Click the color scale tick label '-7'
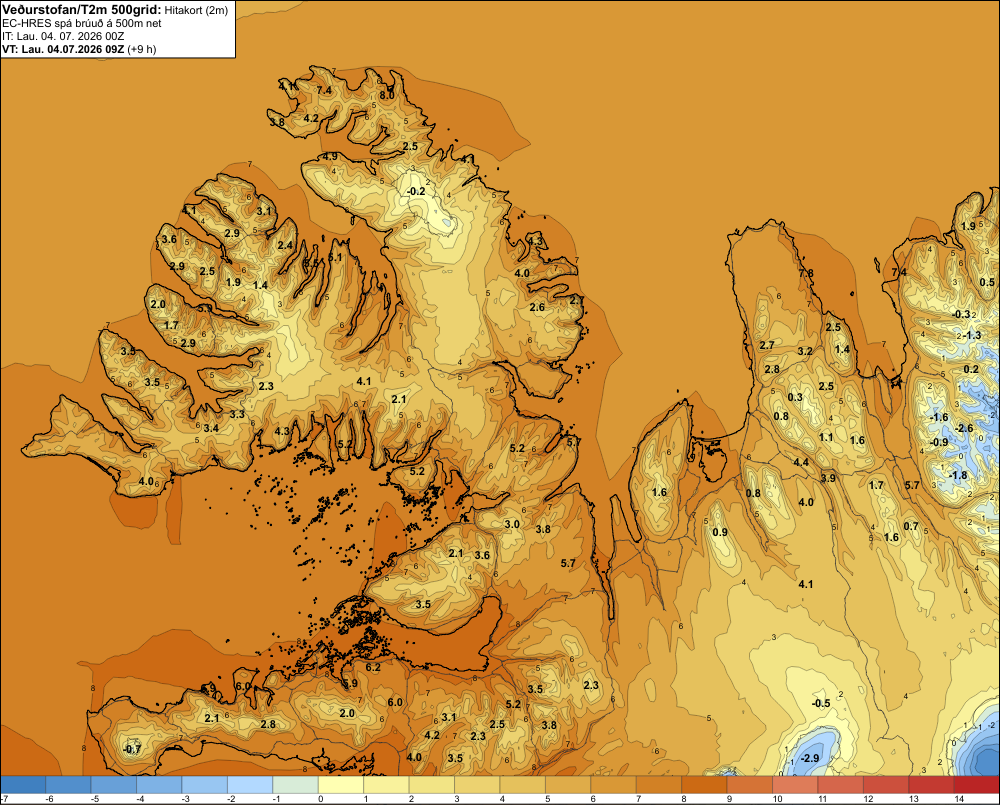1000x805 pixels. point(4,799)
